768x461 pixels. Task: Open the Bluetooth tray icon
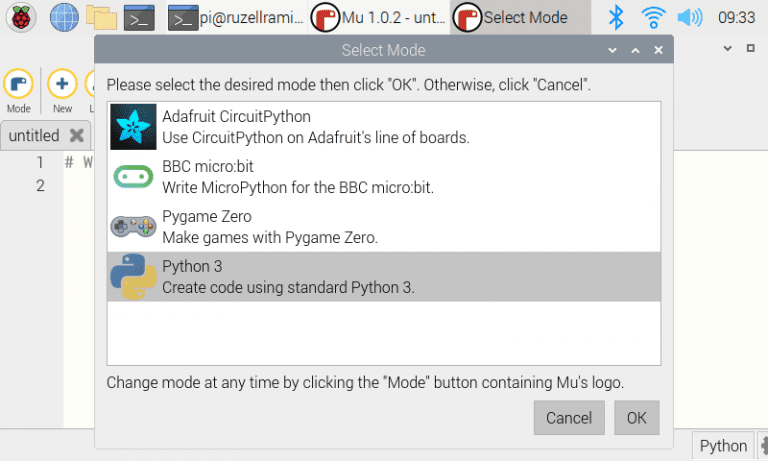point(617,17)
